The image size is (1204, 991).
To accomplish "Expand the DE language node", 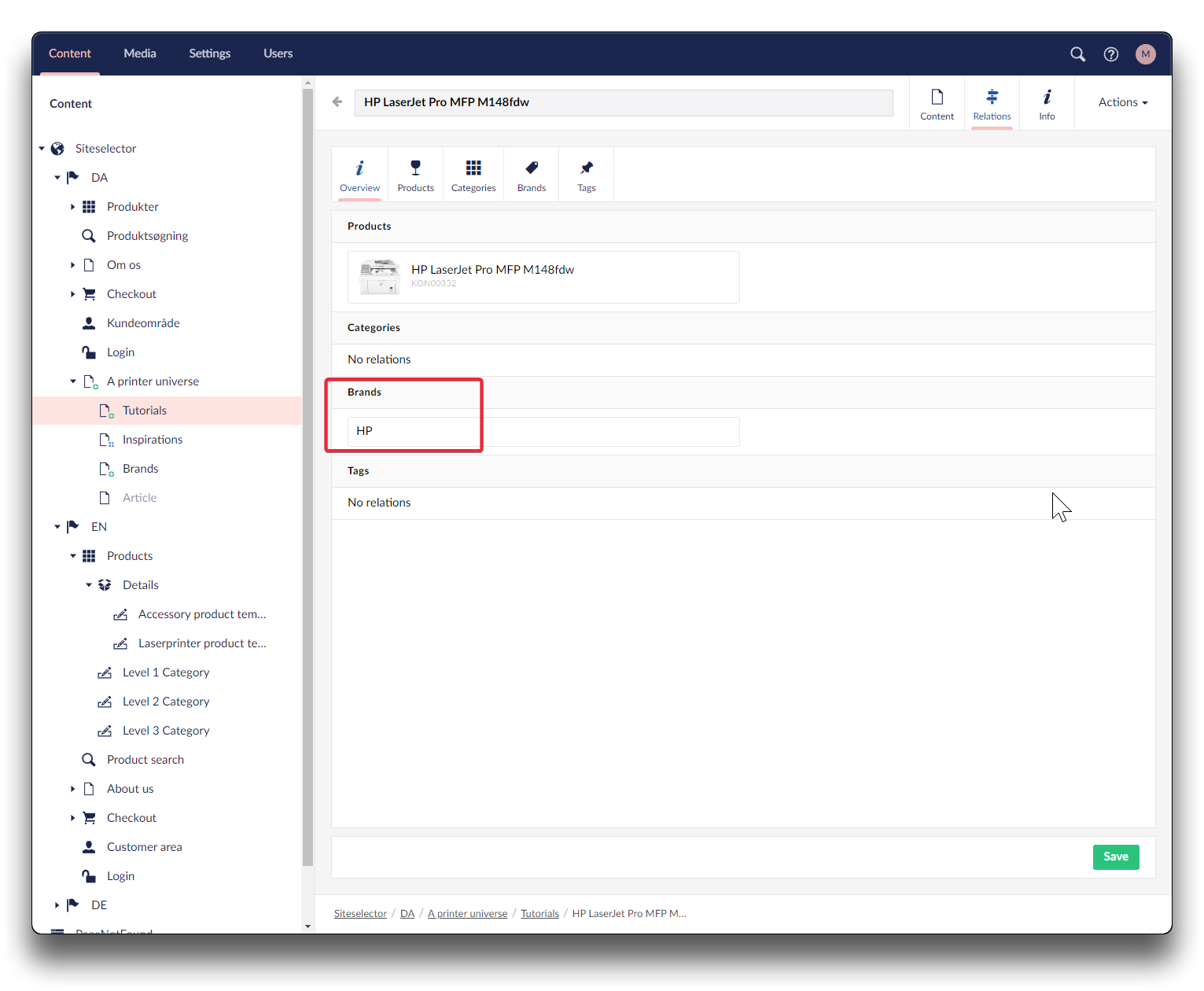I will click(57, 905).
